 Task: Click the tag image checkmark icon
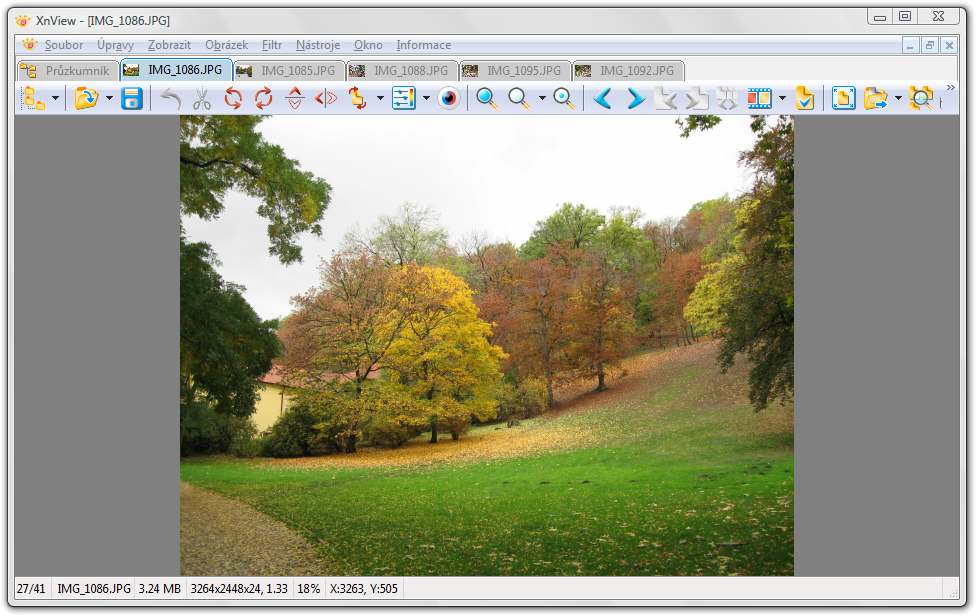pyautogui.click(x=805, y=98)
